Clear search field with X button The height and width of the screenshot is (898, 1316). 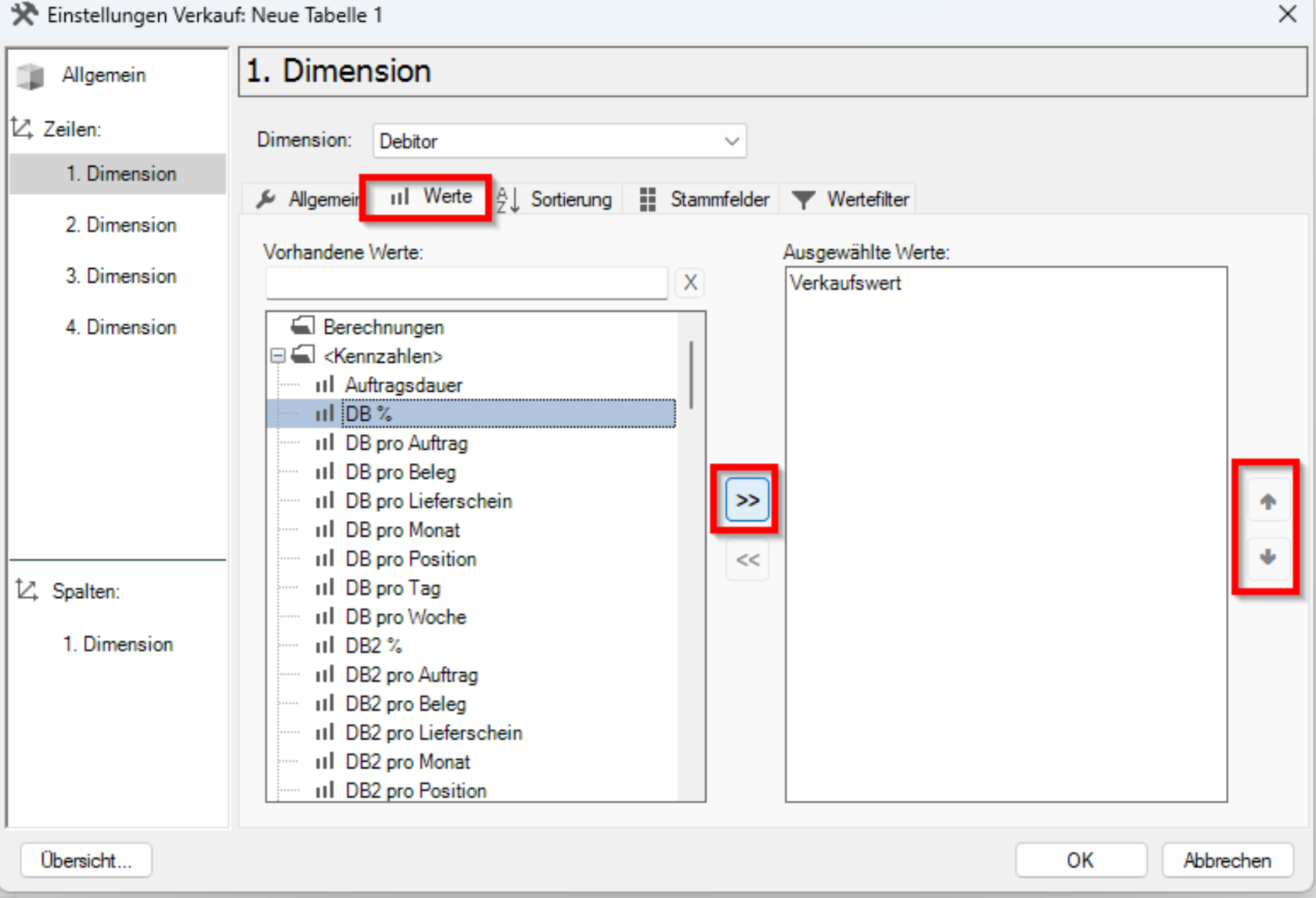pyautogui.click(x=690, y=282)
